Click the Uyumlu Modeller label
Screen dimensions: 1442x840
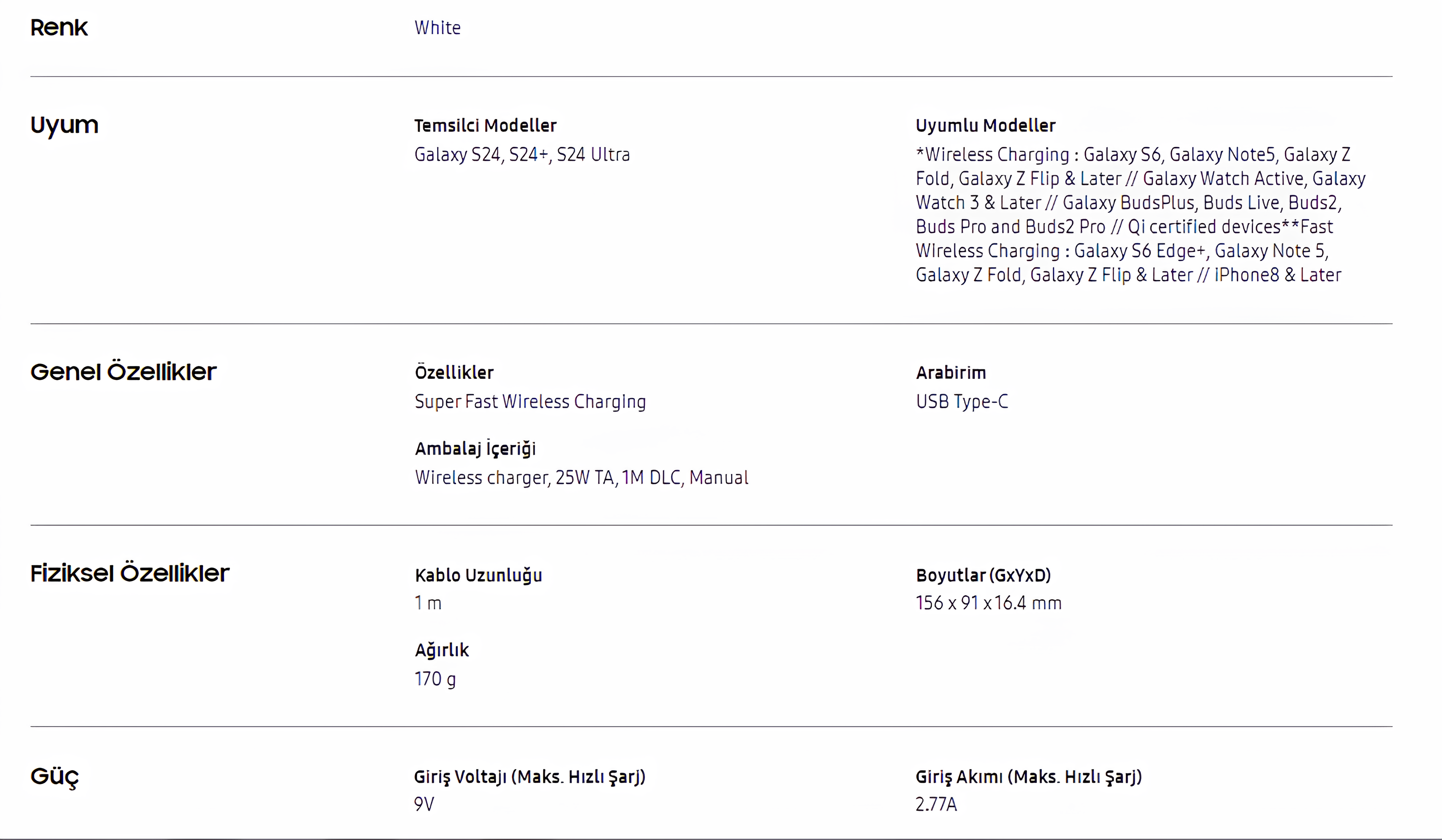click(x=986, y=125)
